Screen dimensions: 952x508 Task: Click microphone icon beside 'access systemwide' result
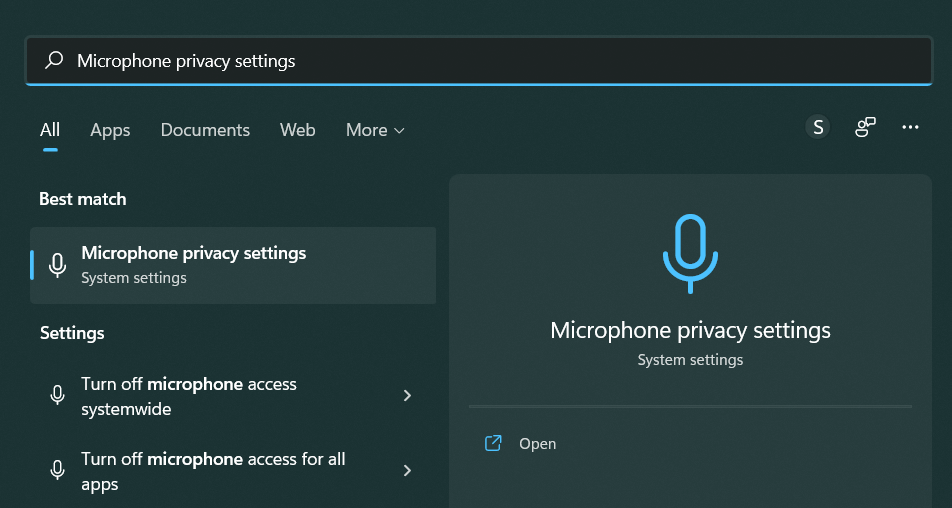coord(58,396)
